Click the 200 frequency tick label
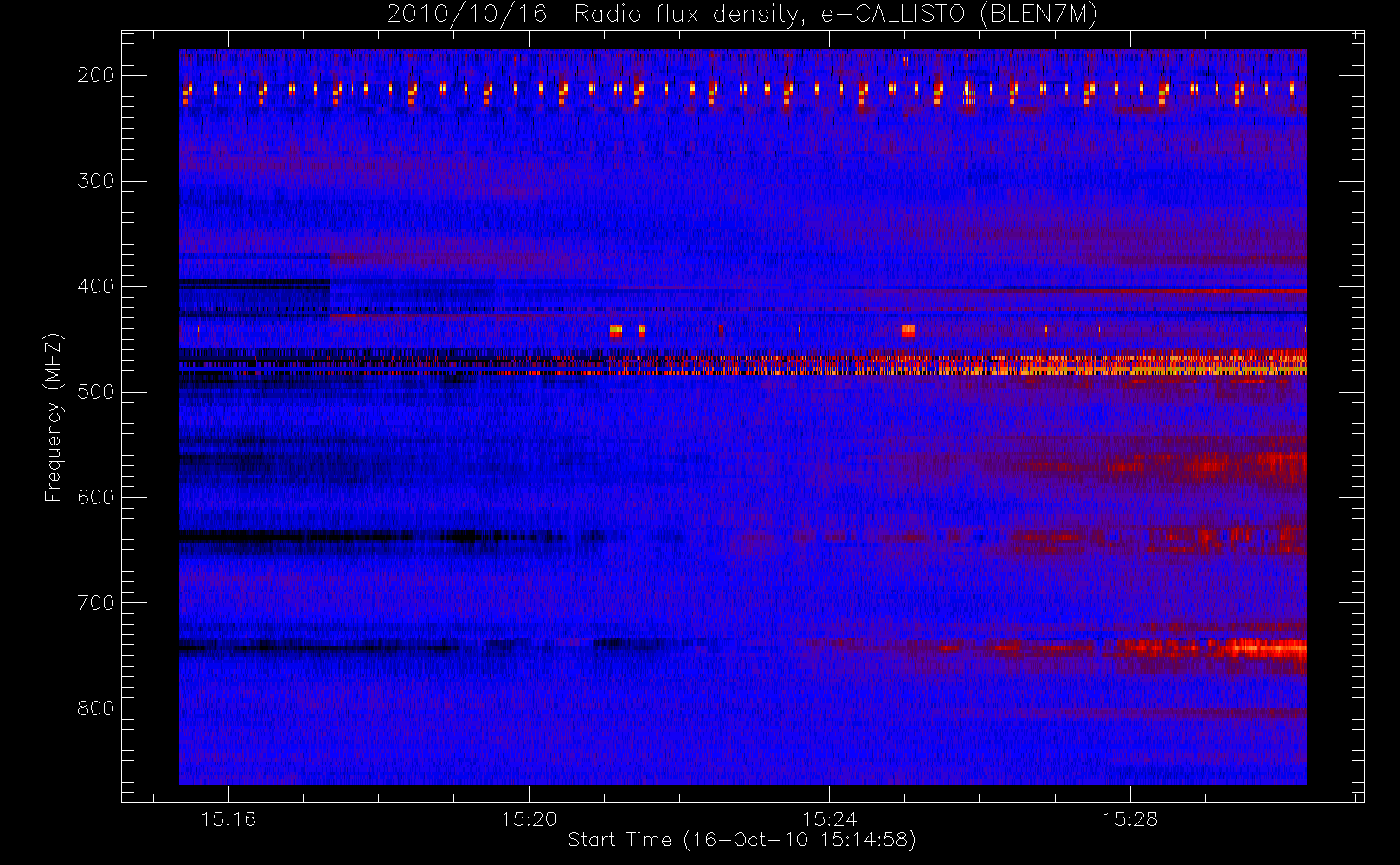The height and width of the screenshot is (865, 1400). point(95,75)
